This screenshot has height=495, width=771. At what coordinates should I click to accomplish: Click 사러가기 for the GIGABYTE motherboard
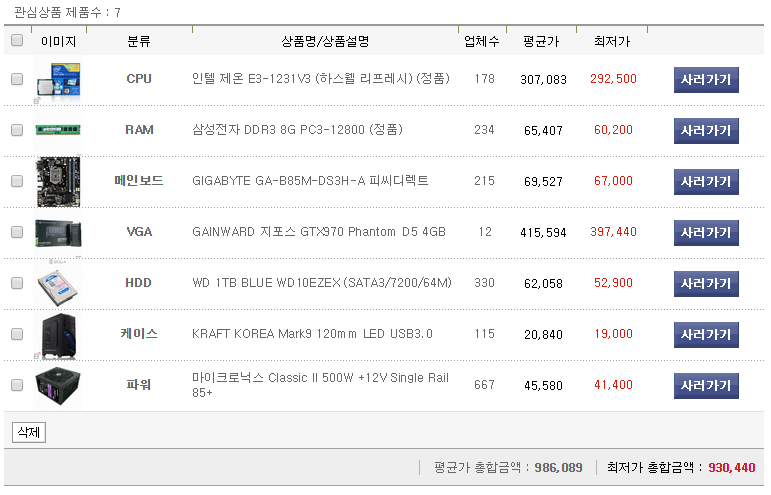(706, 182)
